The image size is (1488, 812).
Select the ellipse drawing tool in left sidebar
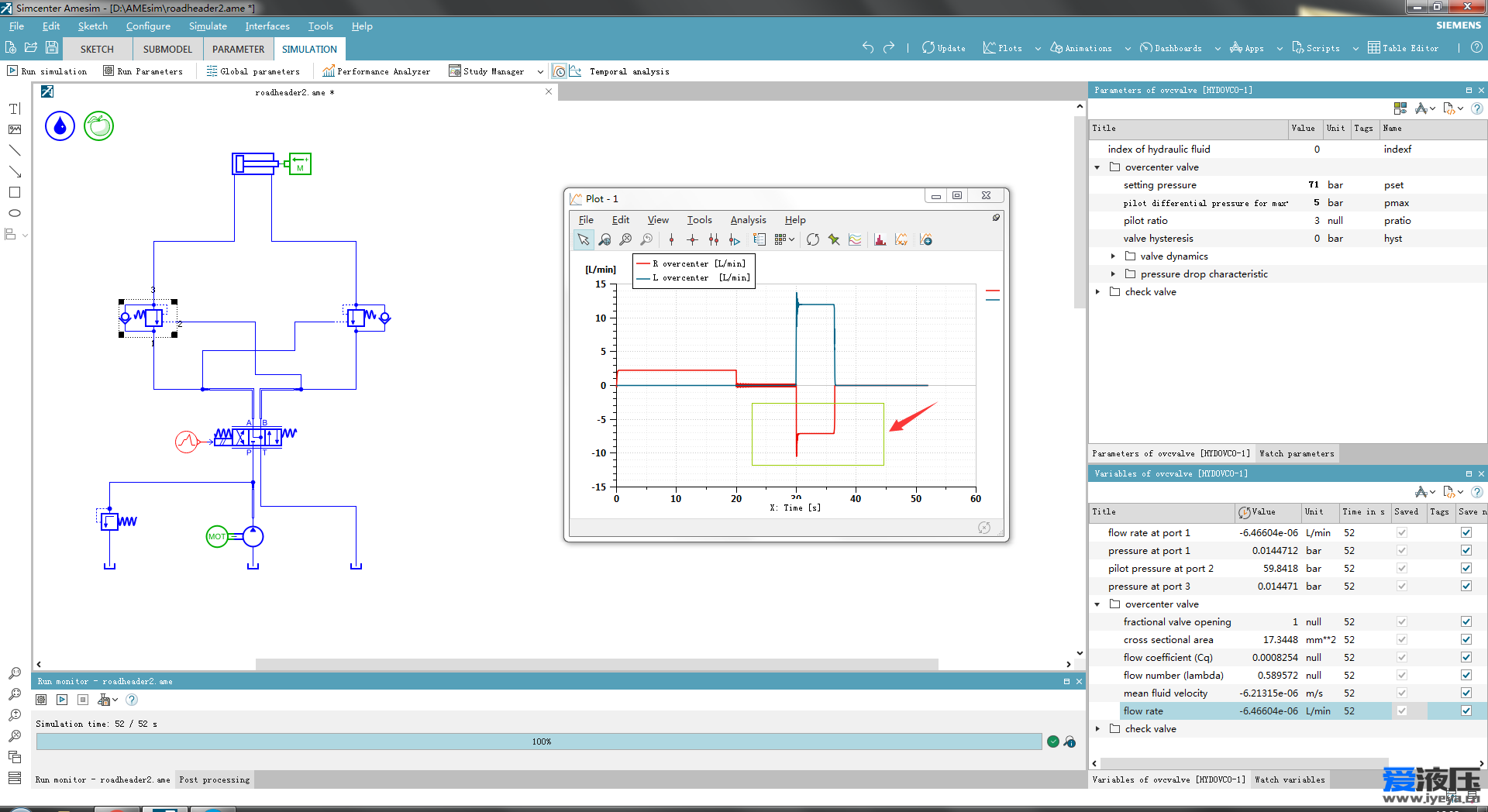point(15,213)
